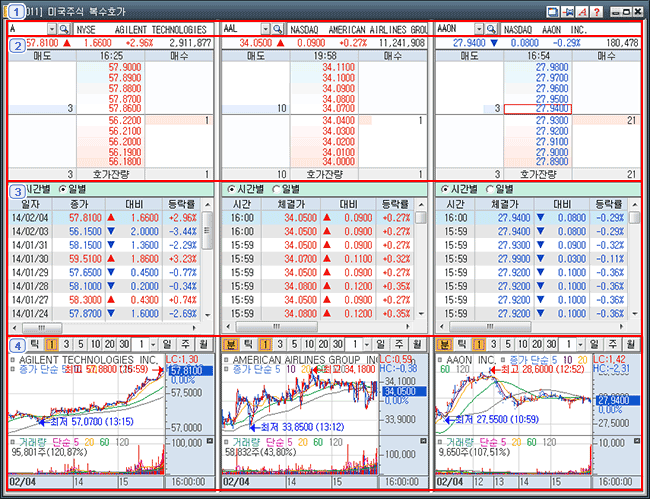Viewport: 650px width, 499px height.
Task: Click the ask price 34.1100 in the AAL order book
Action: pyautogui.click(x=339, y=67)
